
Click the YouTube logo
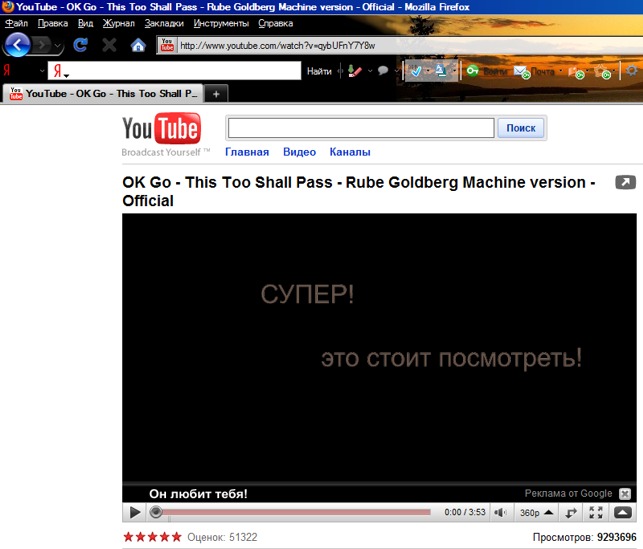[x=162, y=129]
